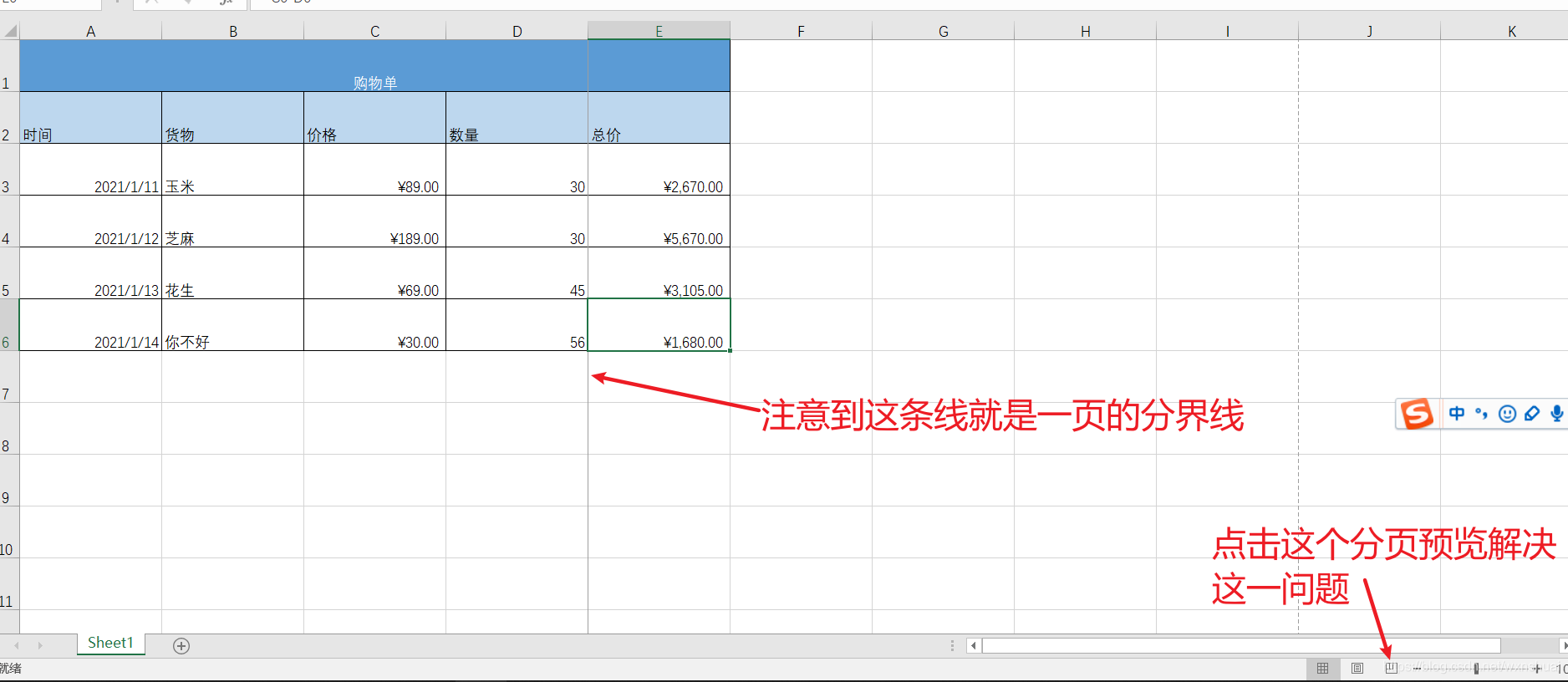Click the cell containing 花生
This screenshot has height=682, width=1568.
point(233,273)
